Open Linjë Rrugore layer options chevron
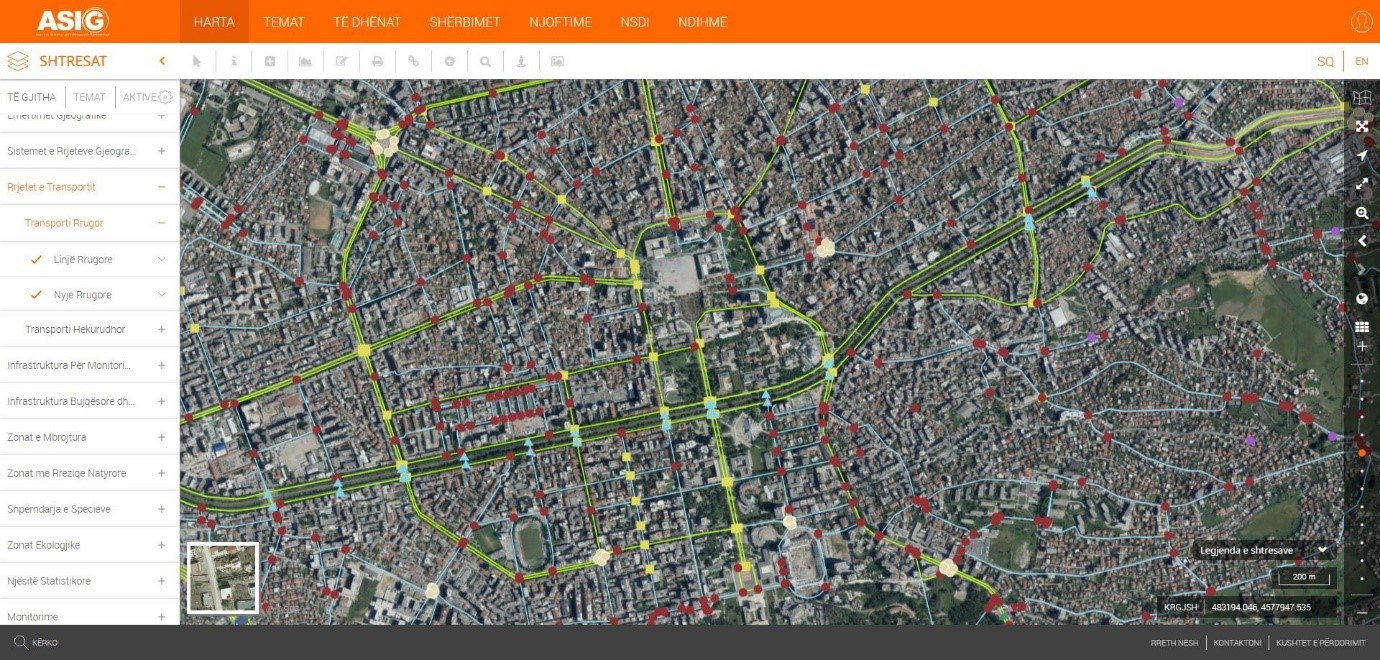 (x=161, y=259)
